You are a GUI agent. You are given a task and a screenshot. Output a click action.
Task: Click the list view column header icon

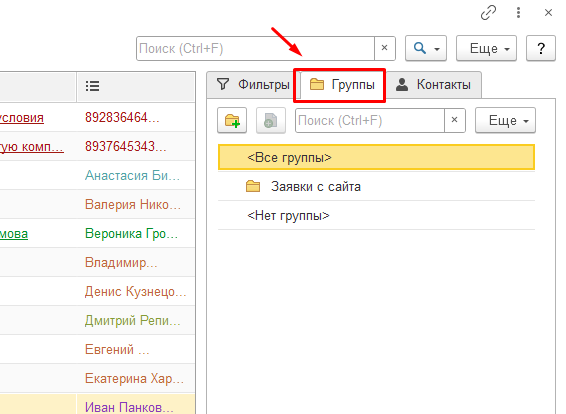pos(92,86)
